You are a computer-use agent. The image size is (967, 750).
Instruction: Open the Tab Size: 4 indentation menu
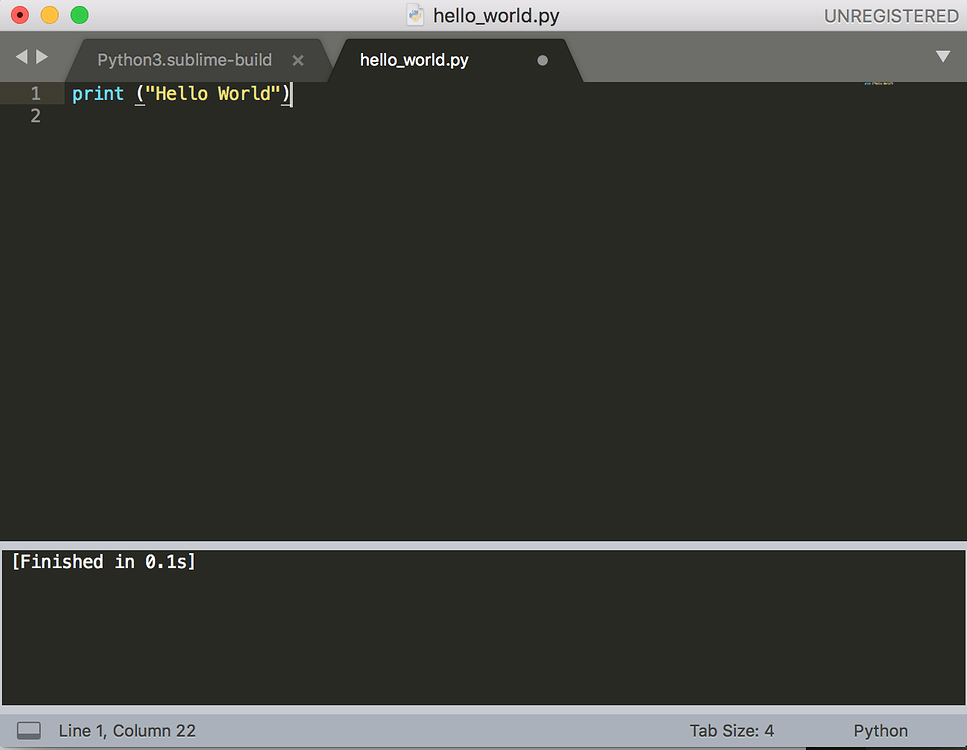pyautogui.click(x=733, y=730)
